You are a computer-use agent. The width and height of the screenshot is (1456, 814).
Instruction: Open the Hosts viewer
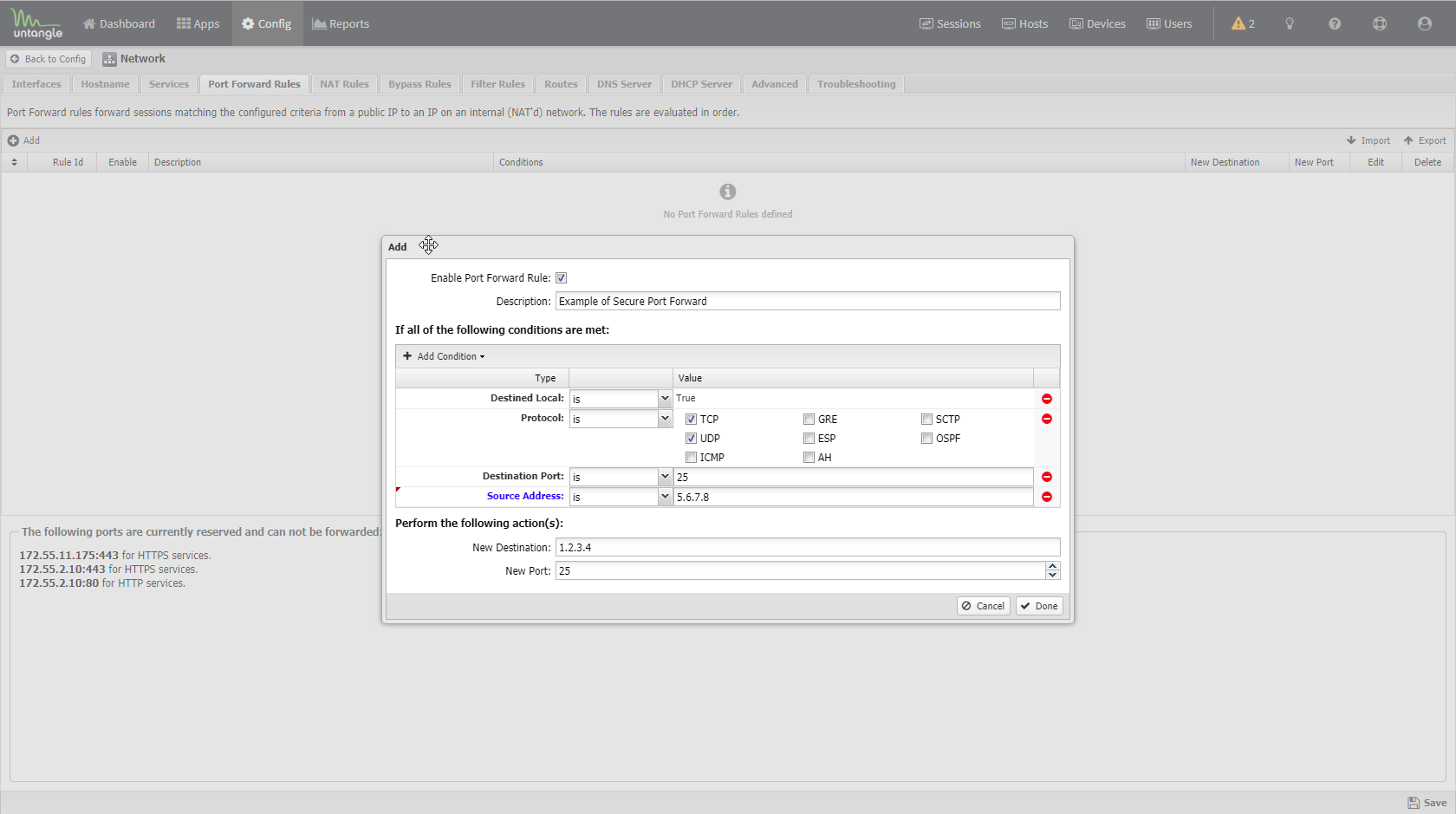pos(1024,23)
